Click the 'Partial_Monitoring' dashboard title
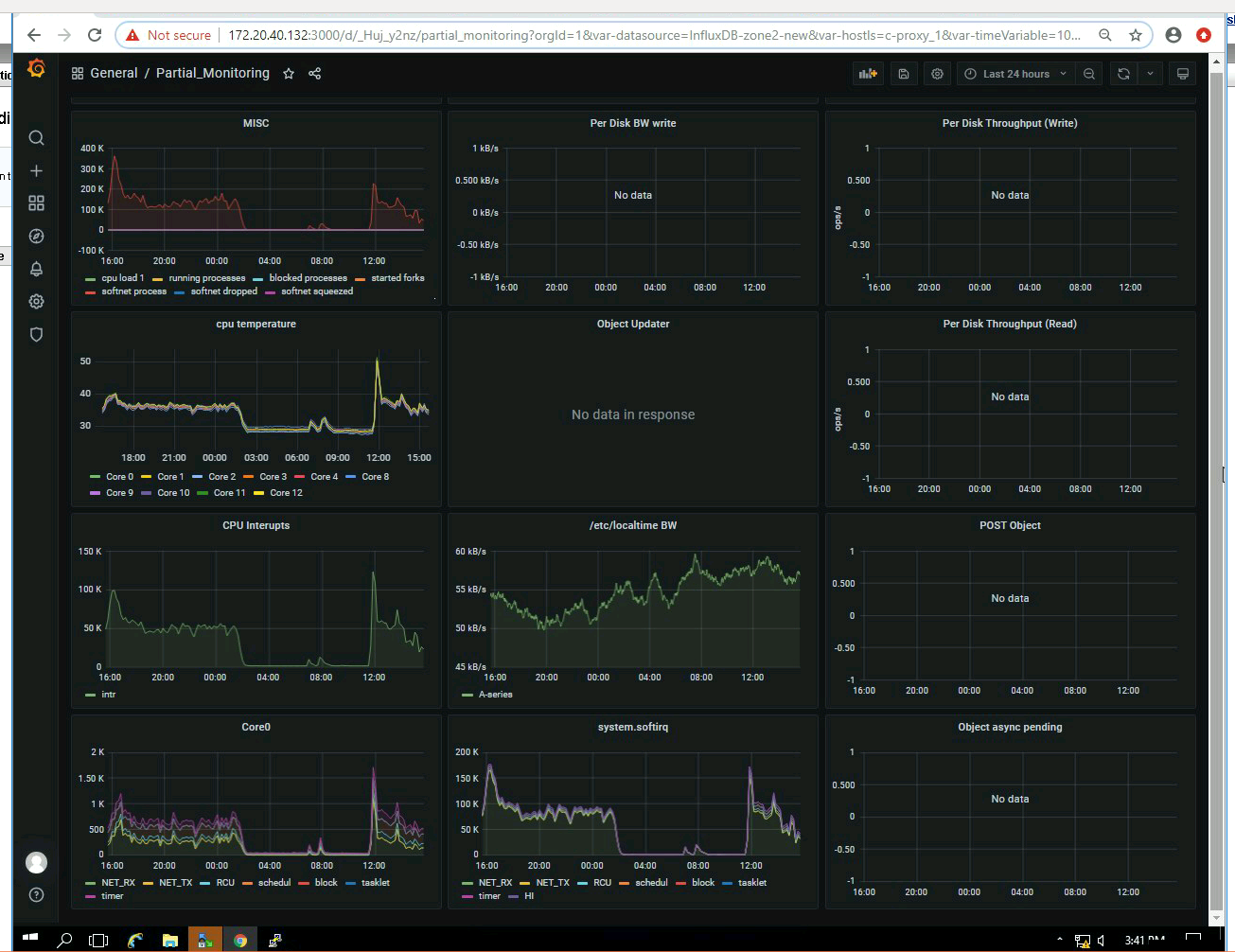1235x952 pixels. coord(212,73)
